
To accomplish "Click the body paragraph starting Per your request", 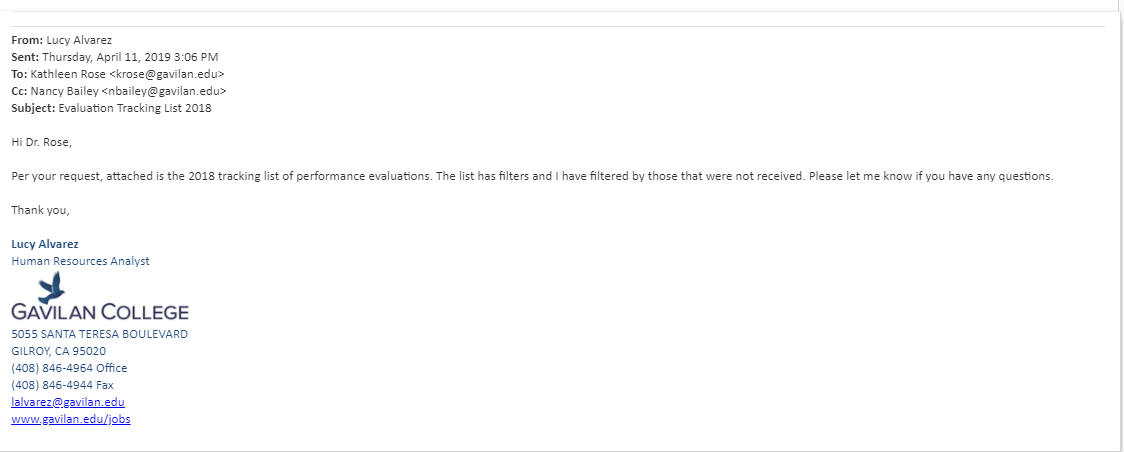I will pos(532,176).
